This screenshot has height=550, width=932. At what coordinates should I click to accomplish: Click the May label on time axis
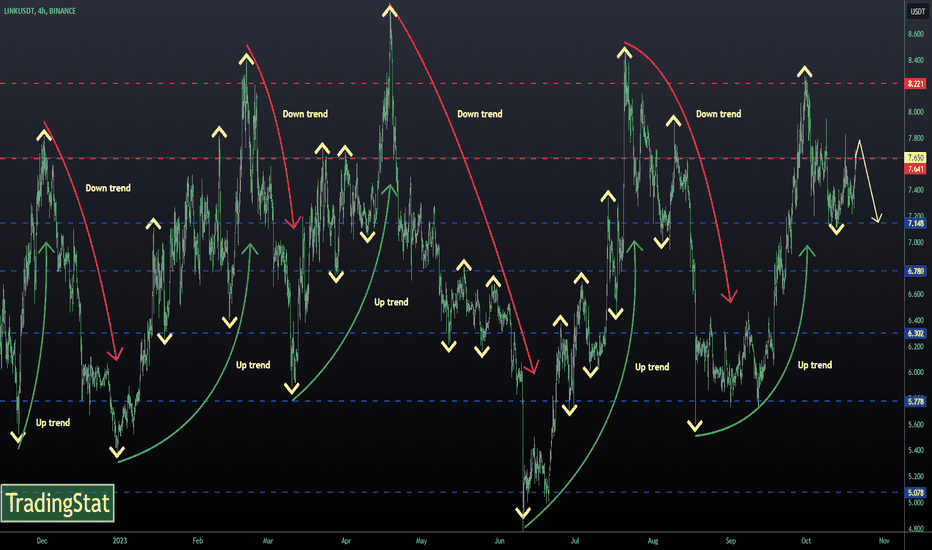coord(421,541)
